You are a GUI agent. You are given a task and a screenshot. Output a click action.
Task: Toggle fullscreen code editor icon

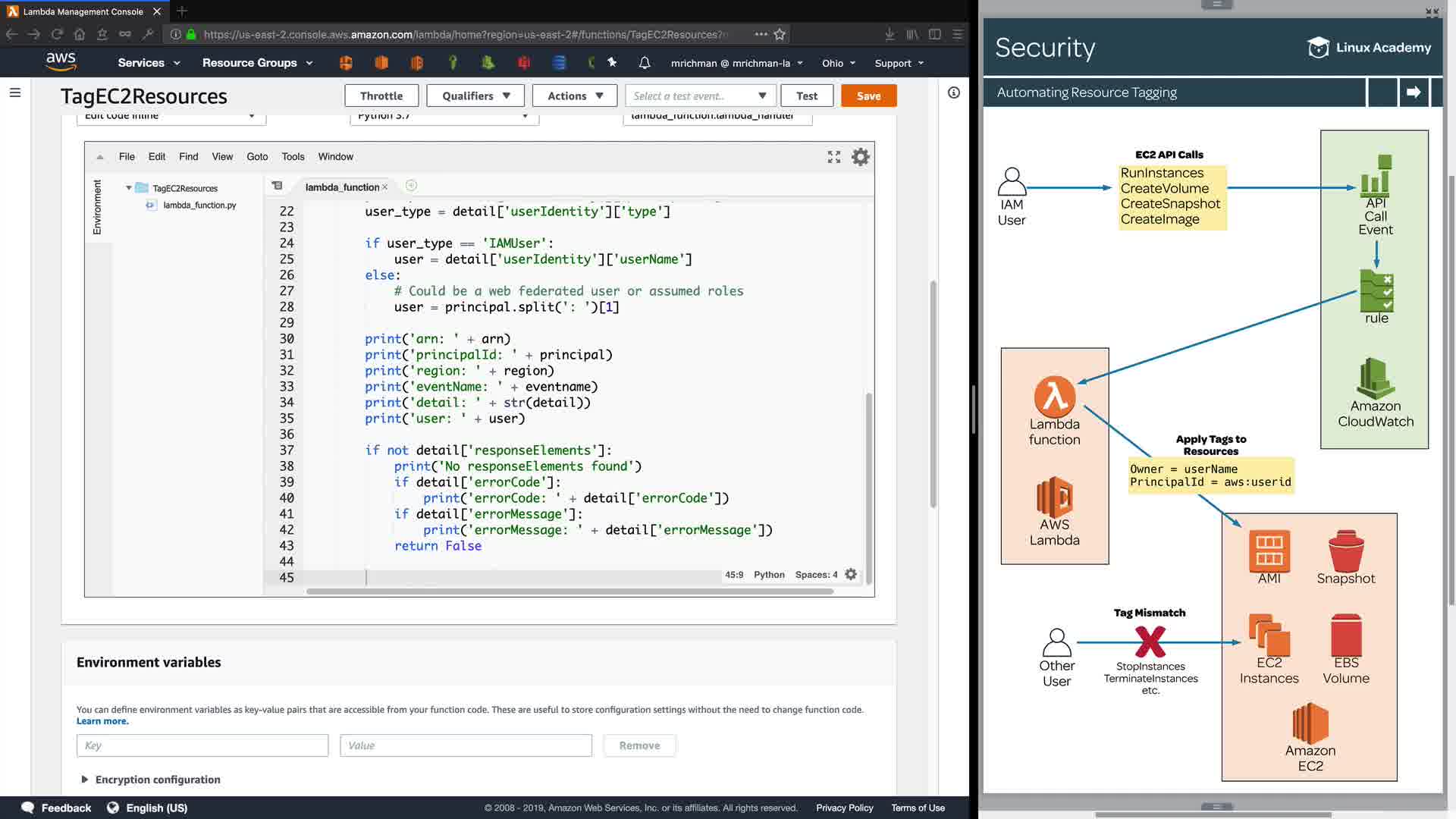(834, 157)
